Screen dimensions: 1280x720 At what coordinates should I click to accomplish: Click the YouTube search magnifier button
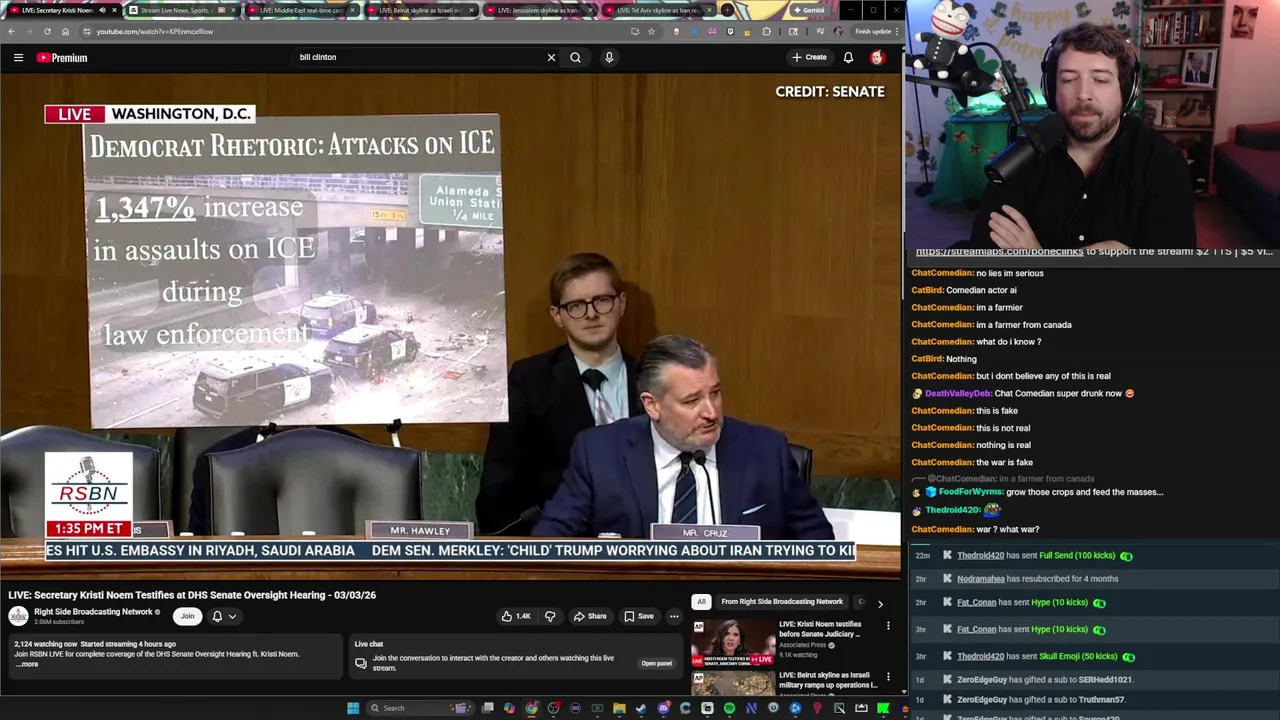click(x=575, y=58)
